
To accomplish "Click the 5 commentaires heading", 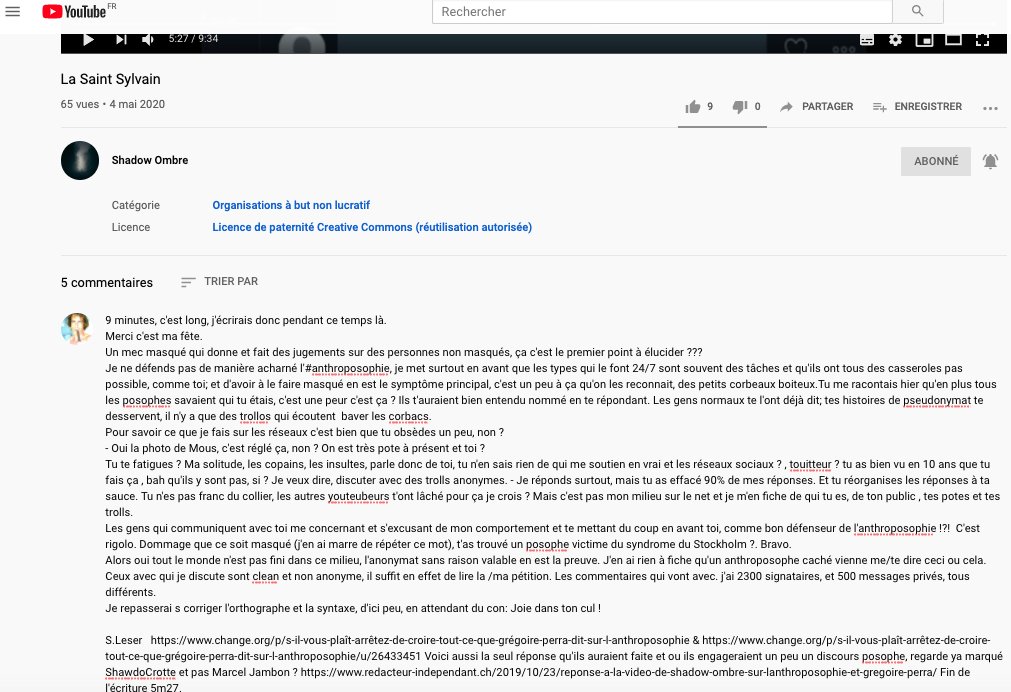I will click(x=106, y=282).
